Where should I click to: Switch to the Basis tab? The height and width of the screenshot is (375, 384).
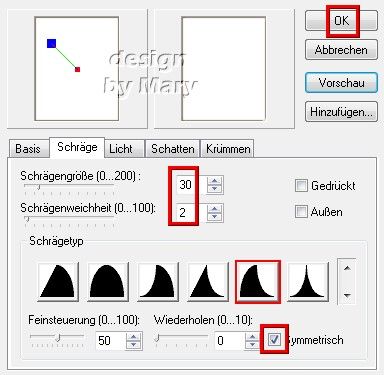(x=28, y=148)
